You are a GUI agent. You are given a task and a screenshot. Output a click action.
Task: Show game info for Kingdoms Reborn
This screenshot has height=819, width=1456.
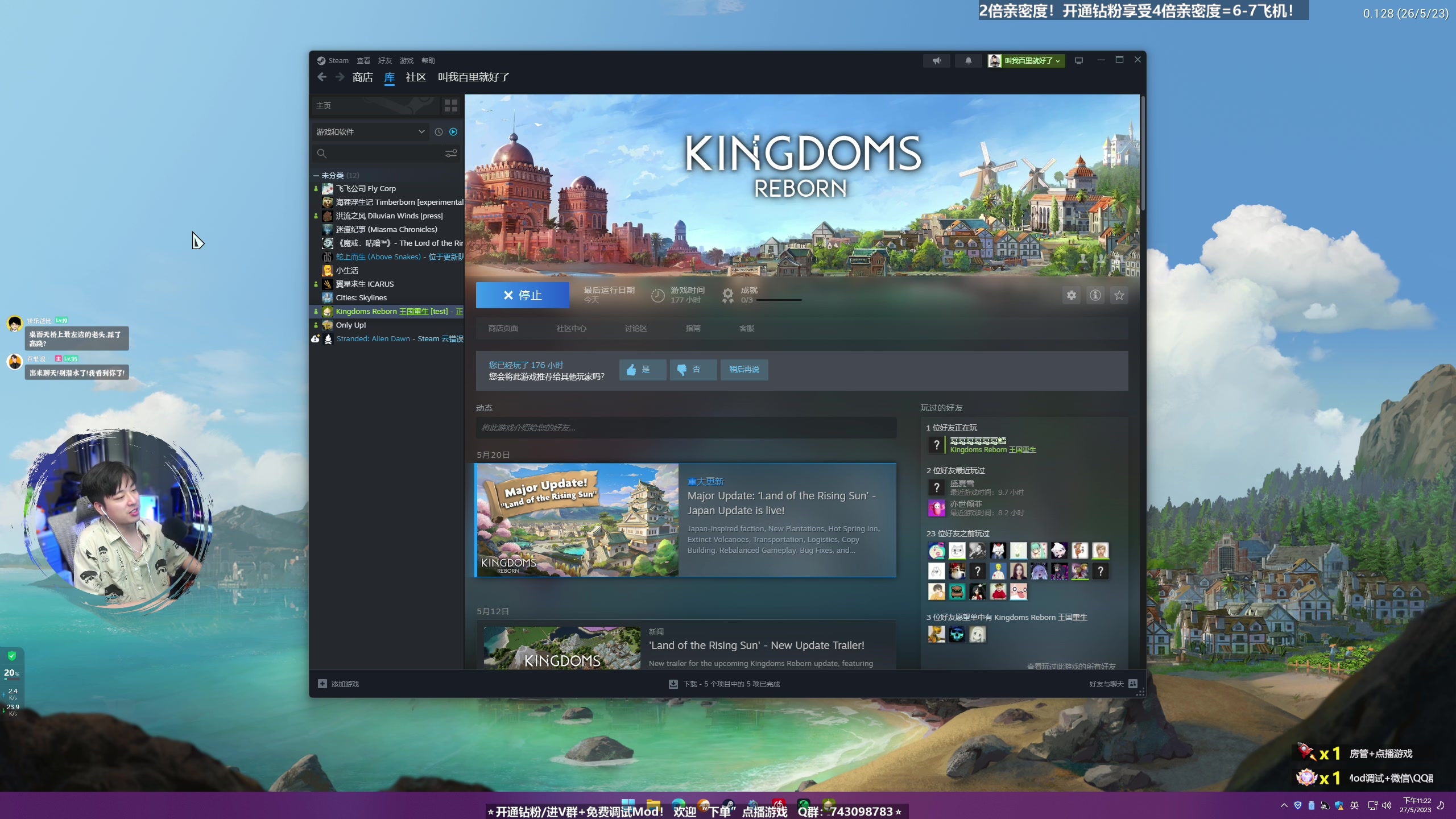1095,295
